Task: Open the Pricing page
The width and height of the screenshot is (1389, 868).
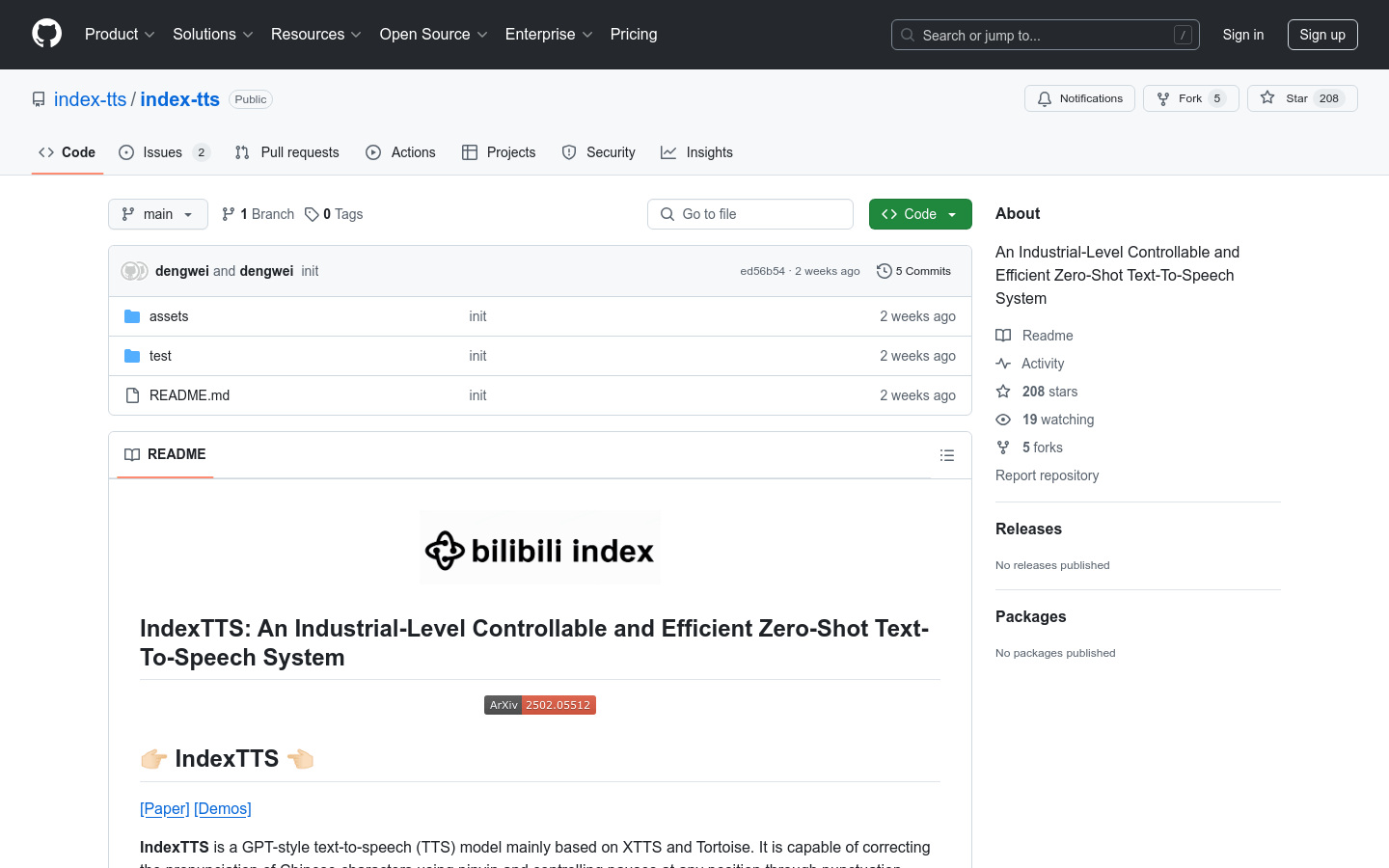Action: point(634,34)
